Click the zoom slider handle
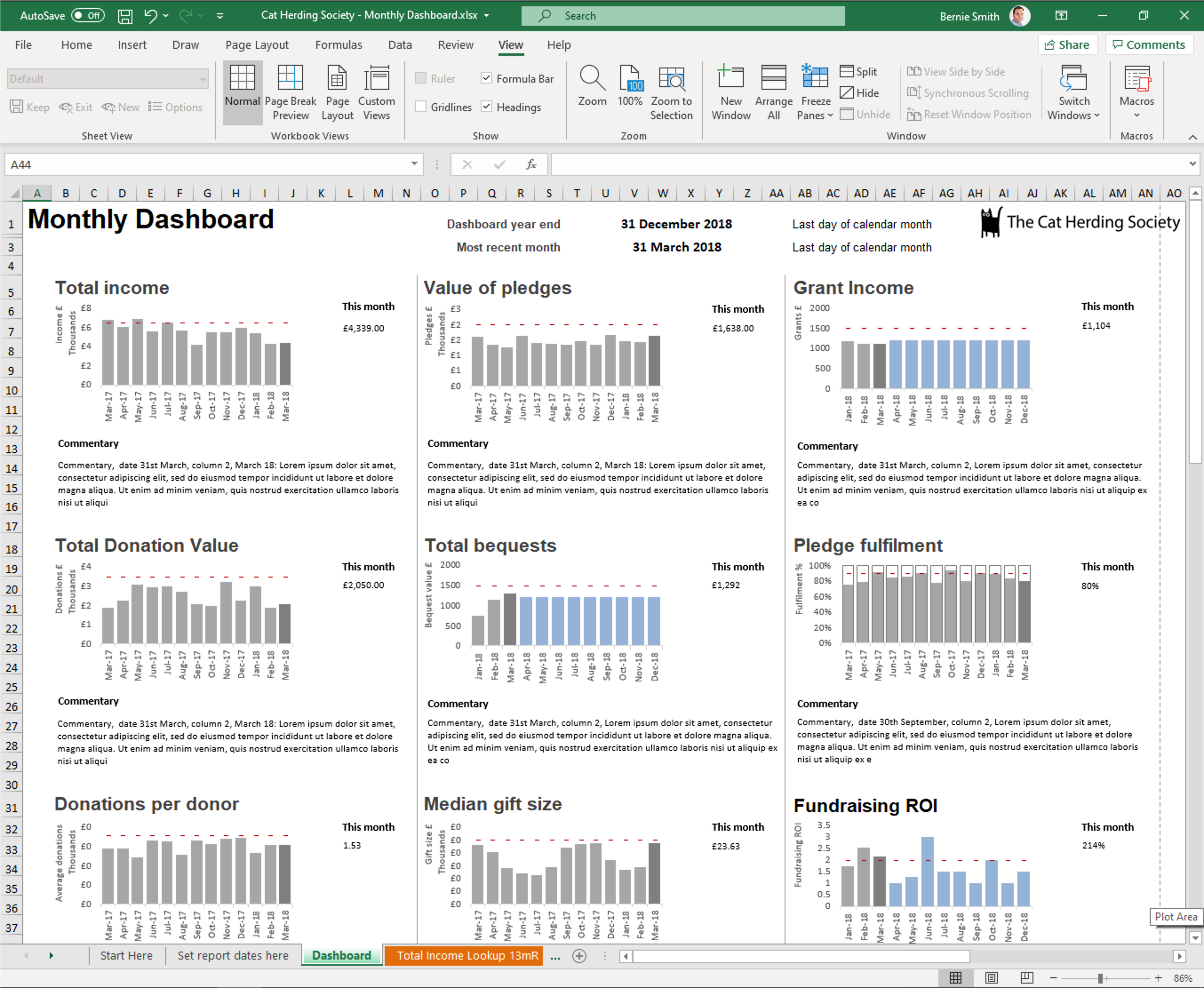This screenshot has width=1204, height=988. coord(1100,978)
